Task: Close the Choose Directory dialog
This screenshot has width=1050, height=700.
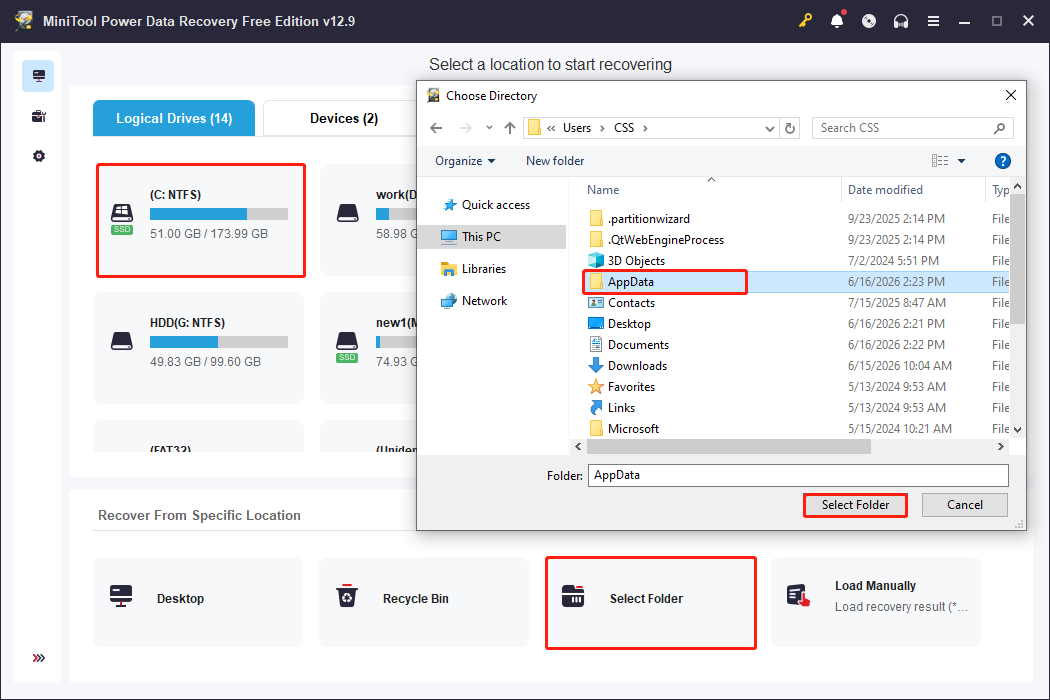Action: 1010,95
